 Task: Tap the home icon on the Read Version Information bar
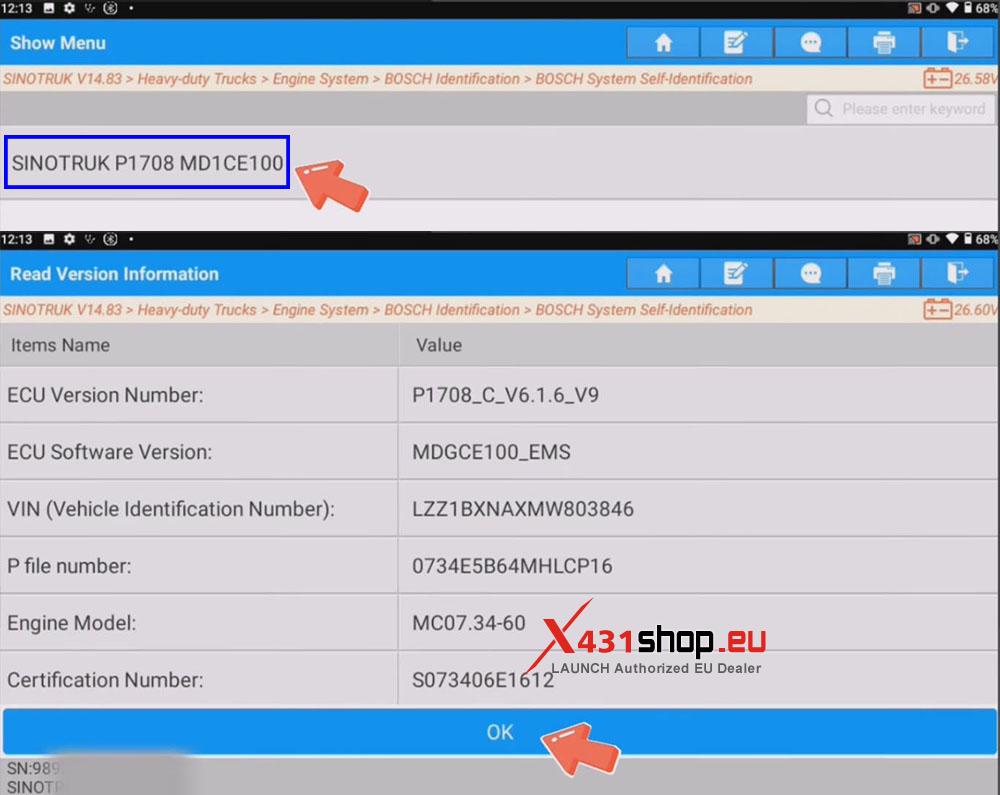click(663, 274)
